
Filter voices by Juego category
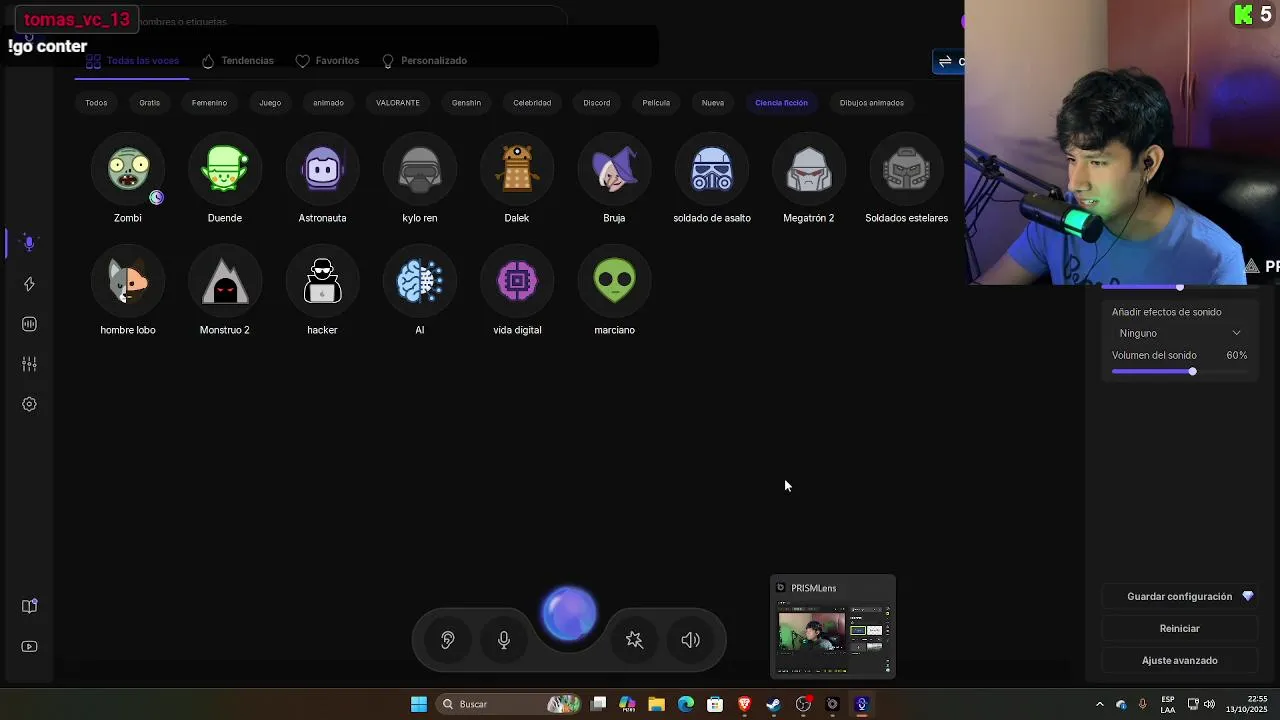270,103
